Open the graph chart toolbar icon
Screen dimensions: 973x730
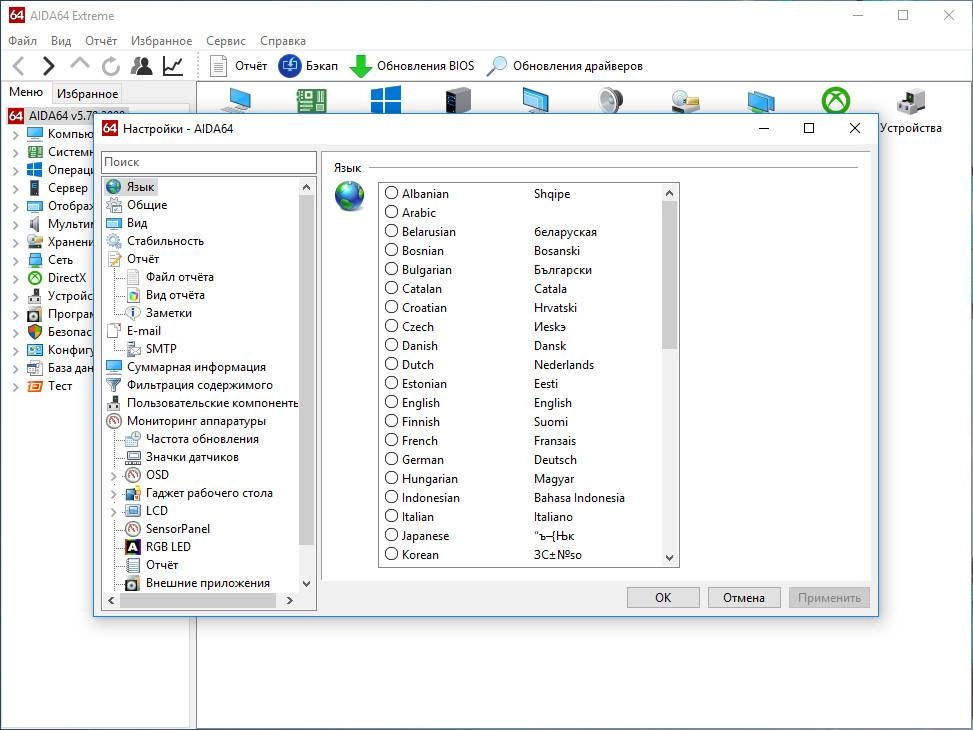click(173, 66)
